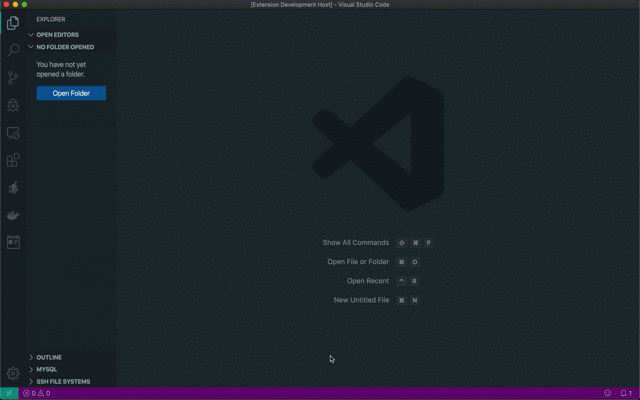This screenshot has width=640, height=400.
Task: Open the Source Control view icon
Action: click(x=13, y=78)
